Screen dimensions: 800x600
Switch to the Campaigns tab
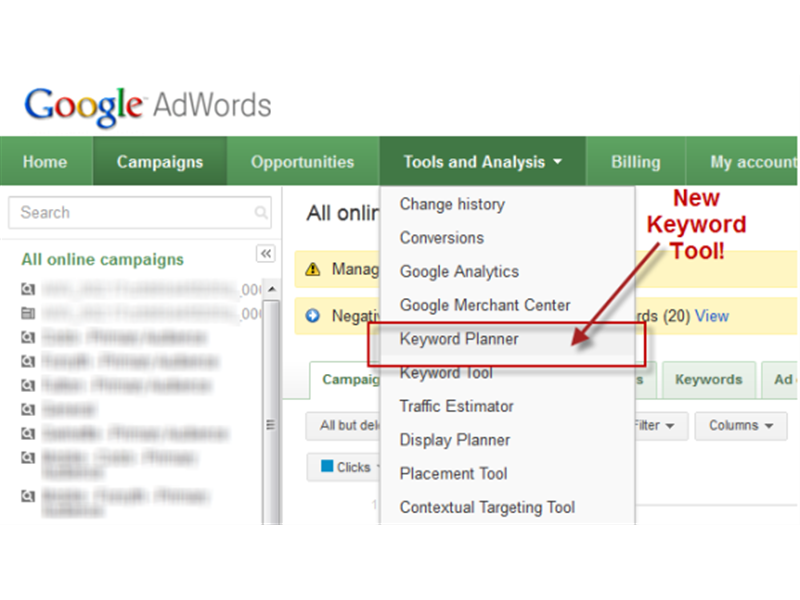pyautogui.click(x=160, y=161)
